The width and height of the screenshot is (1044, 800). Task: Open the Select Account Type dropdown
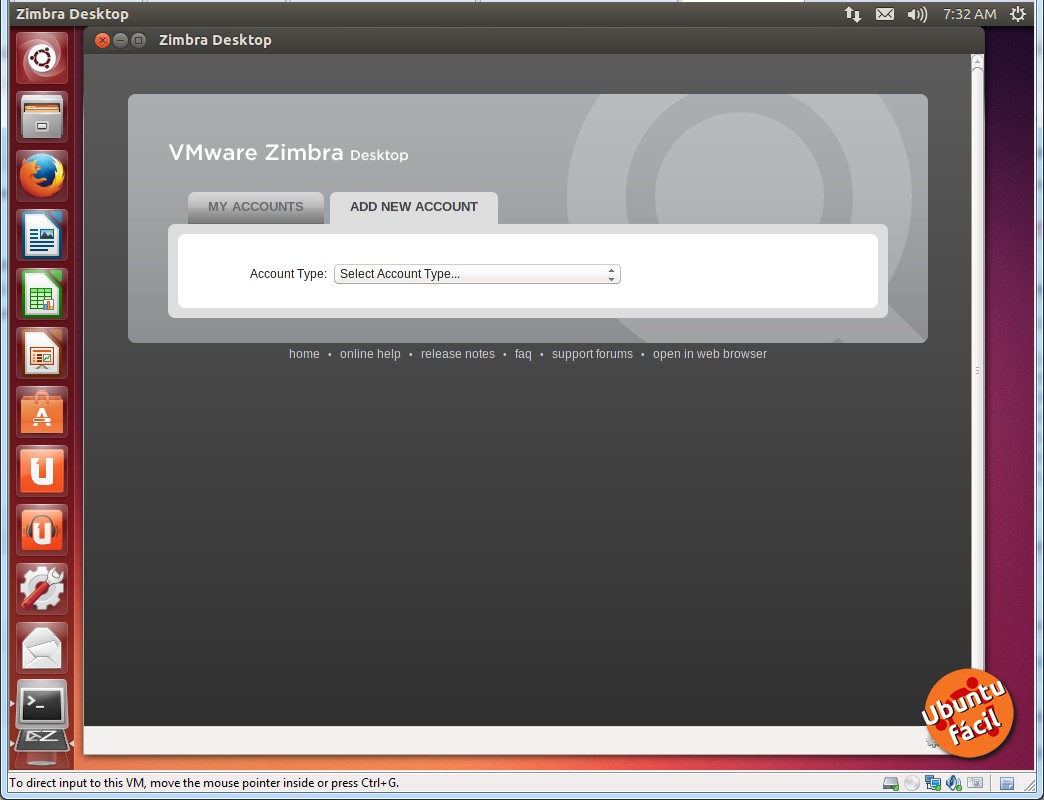pyautogui.click(x=477, y=274)
